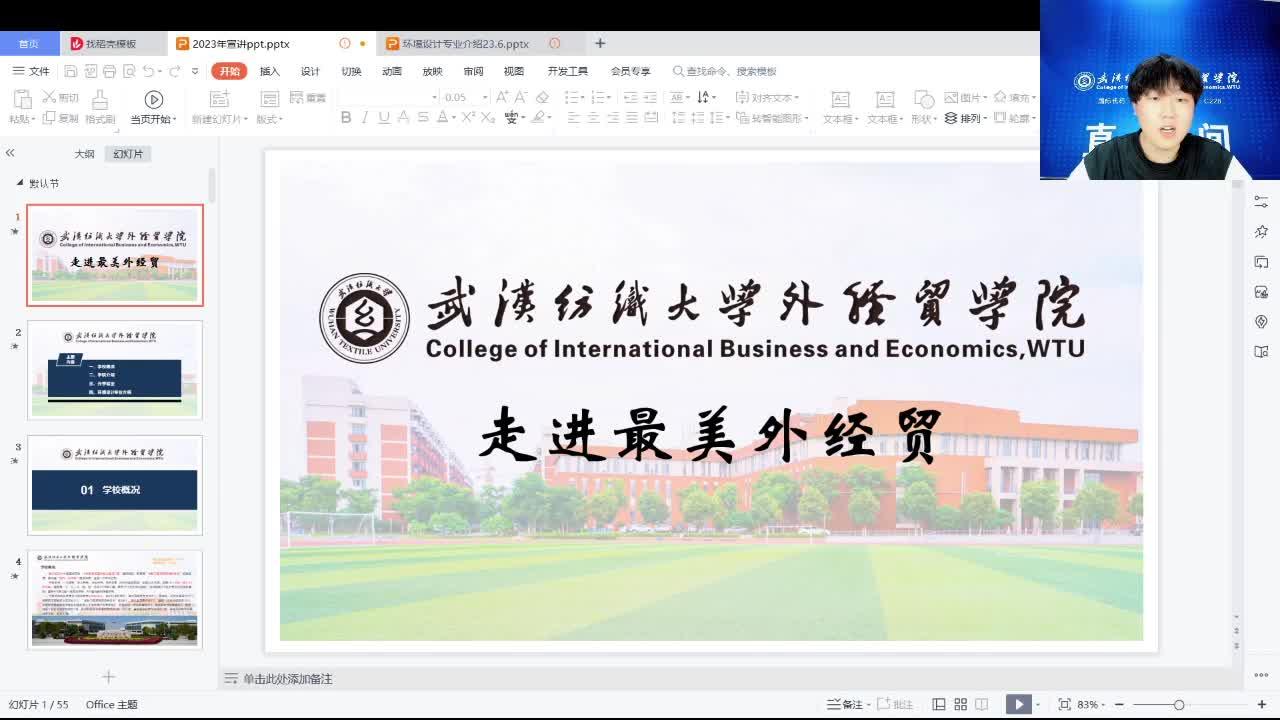Viewport: 1280px width, 720px height.
Task: Toggle Notes (备注) in status bar
Action: point(846,704)
